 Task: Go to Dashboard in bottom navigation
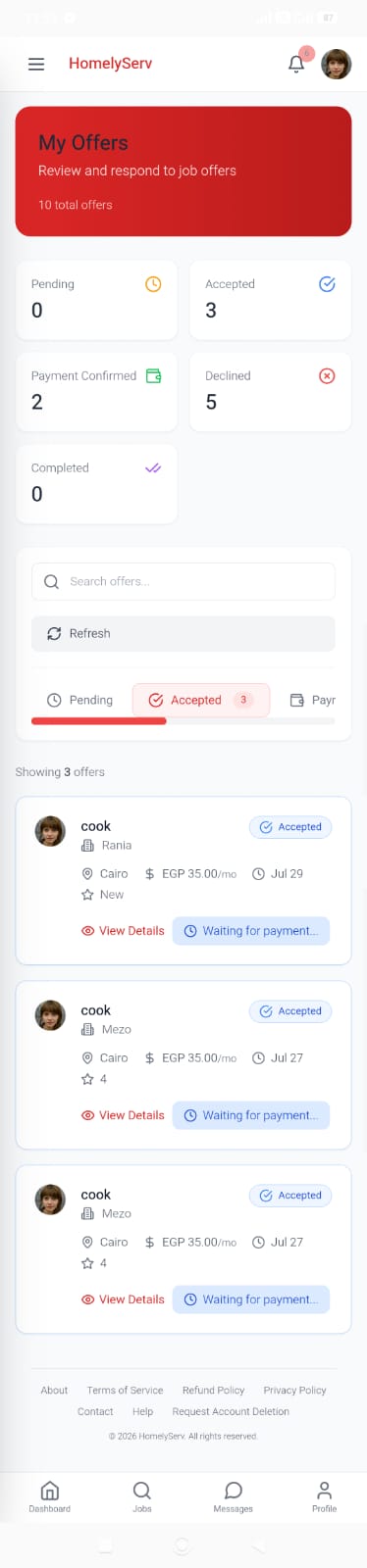(49, 1496)
